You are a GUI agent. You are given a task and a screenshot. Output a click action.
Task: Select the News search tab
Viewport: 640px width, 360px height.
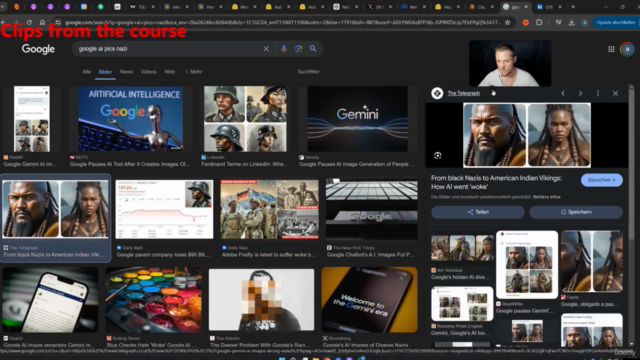(126, 72)
